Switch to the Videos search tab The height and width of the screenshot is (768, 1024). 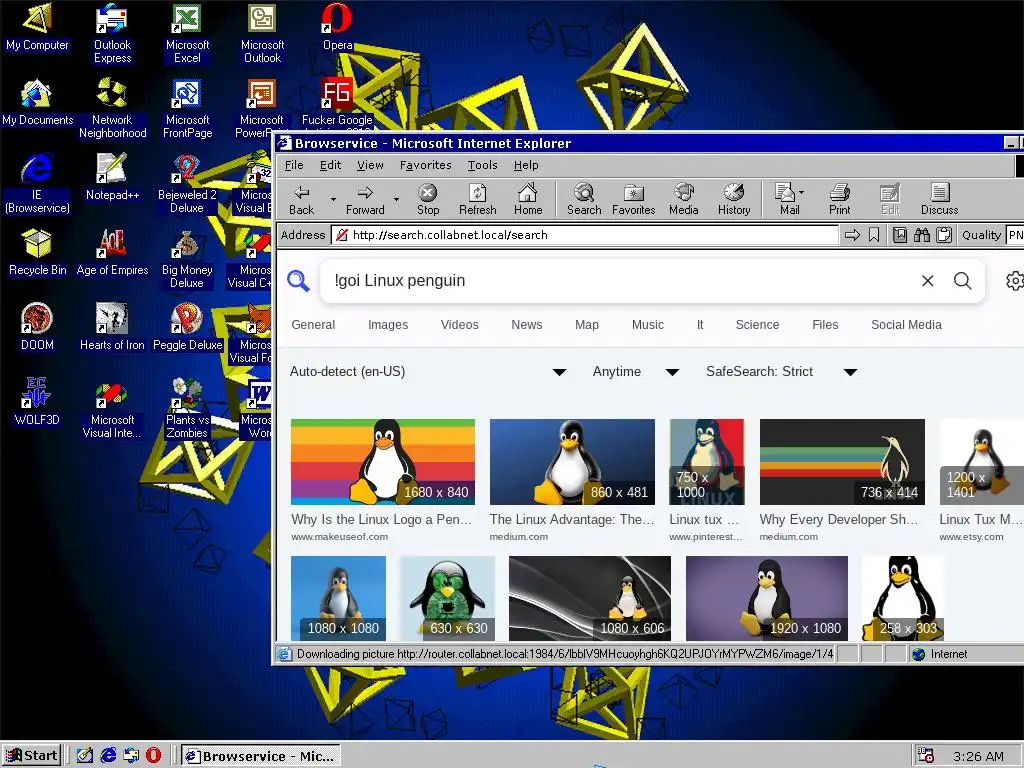[460, 325]
